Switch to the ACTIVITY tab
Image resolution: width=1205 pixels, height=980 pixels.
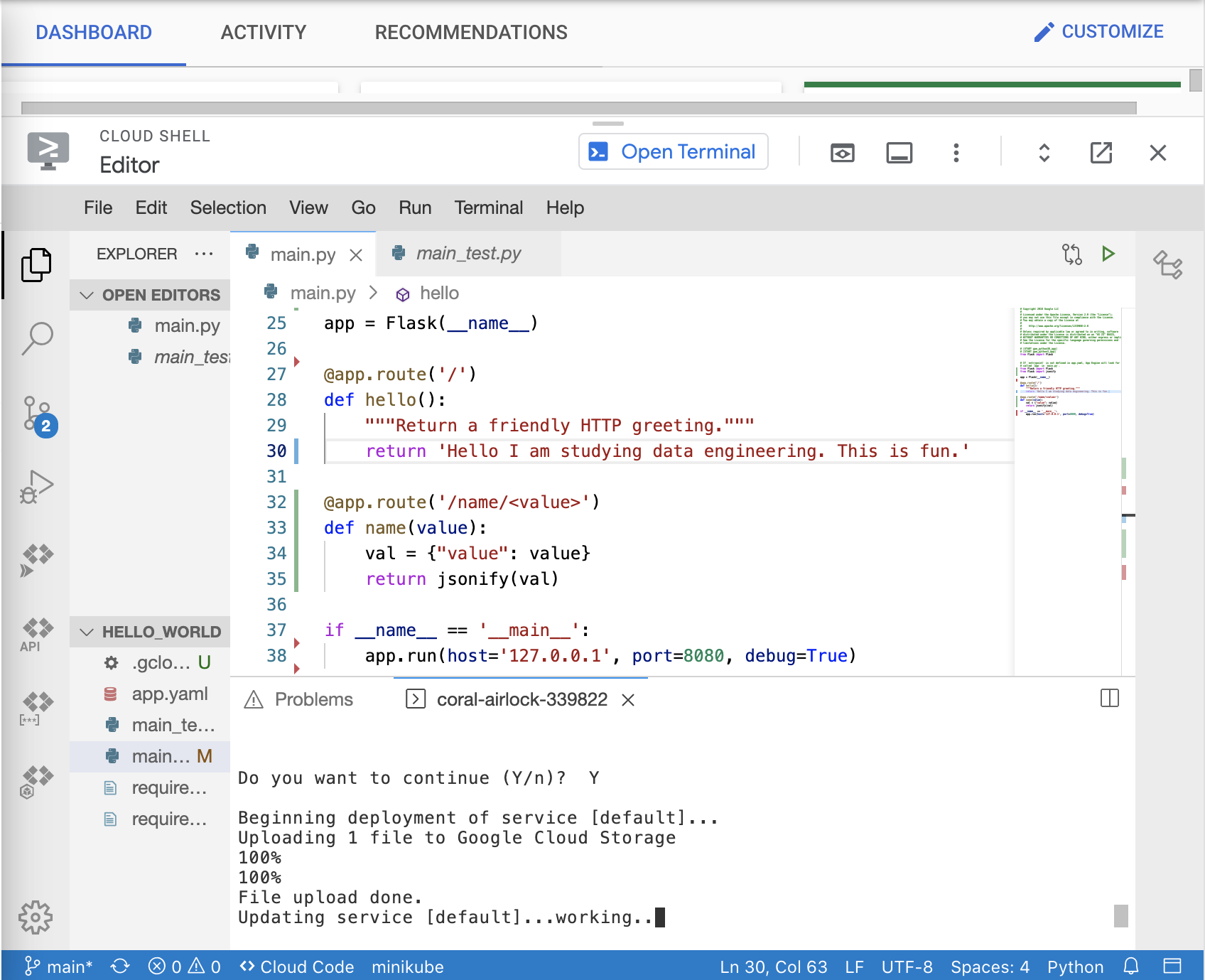(x=264, y=32)
